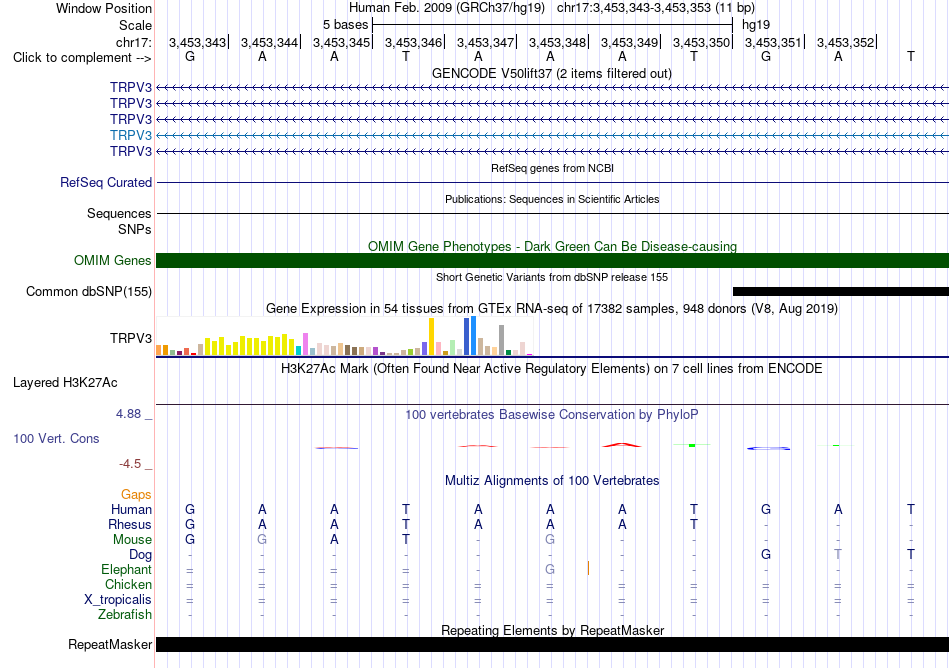Click the GENCODE V50lift37 track title

(x=551, y=73)
